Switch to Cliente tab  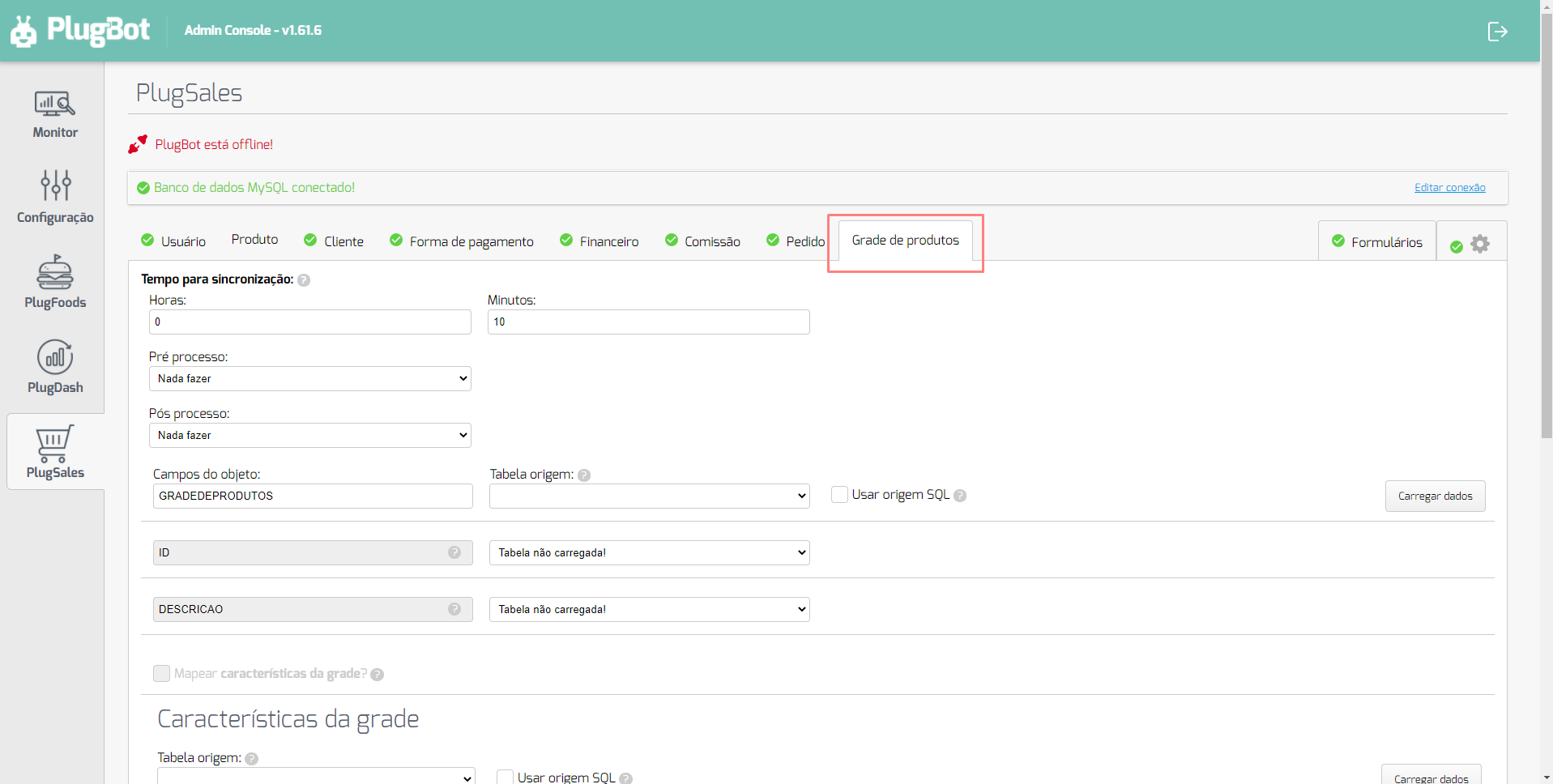pos(343,241)
